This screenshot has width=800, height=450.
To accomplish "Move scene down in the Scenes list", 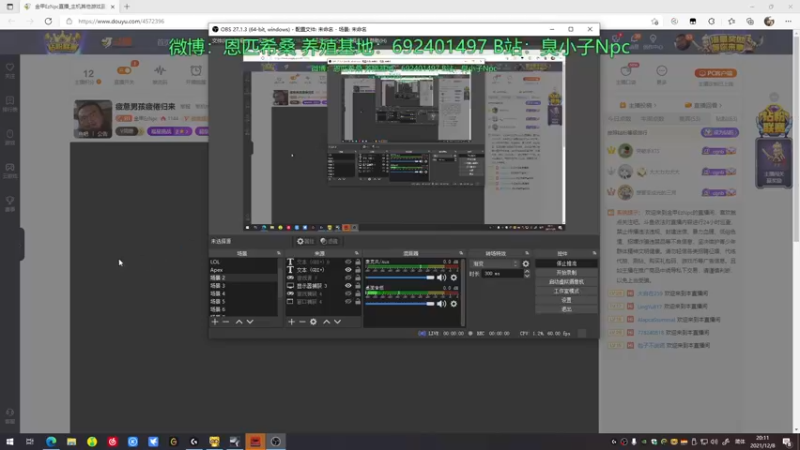I will pos(250,322).
